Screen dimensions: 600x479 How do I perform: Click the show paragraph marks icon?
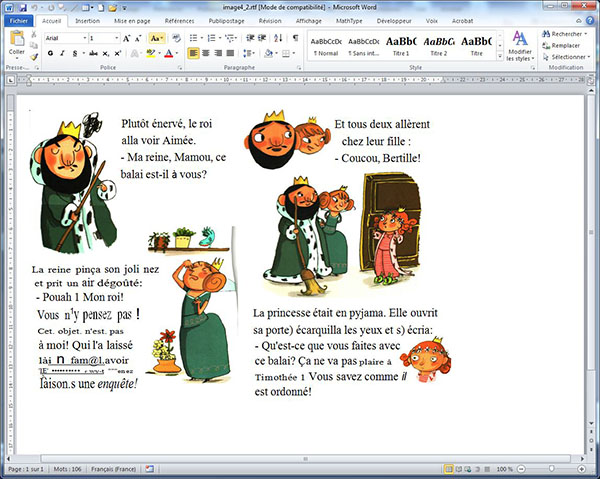[295, 37]
